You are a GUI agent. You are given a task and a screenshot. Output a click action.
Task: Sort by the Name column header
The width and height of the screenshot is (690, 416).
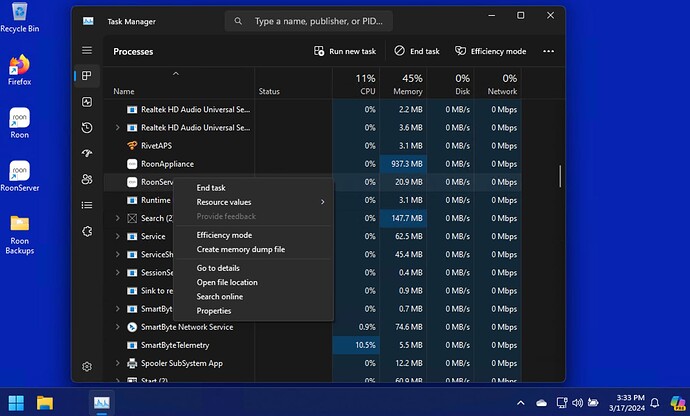tap(179, 83)
